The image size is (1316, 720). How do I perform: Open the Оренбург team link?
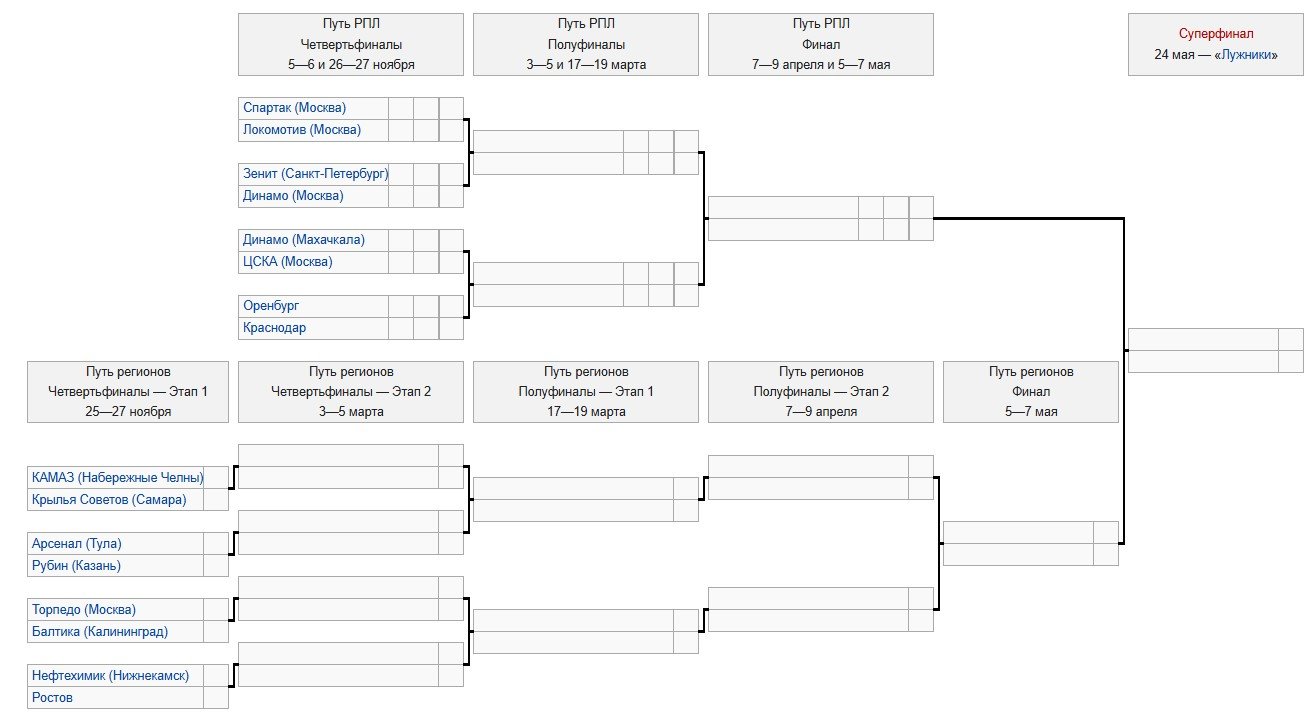tap(270, 306)
